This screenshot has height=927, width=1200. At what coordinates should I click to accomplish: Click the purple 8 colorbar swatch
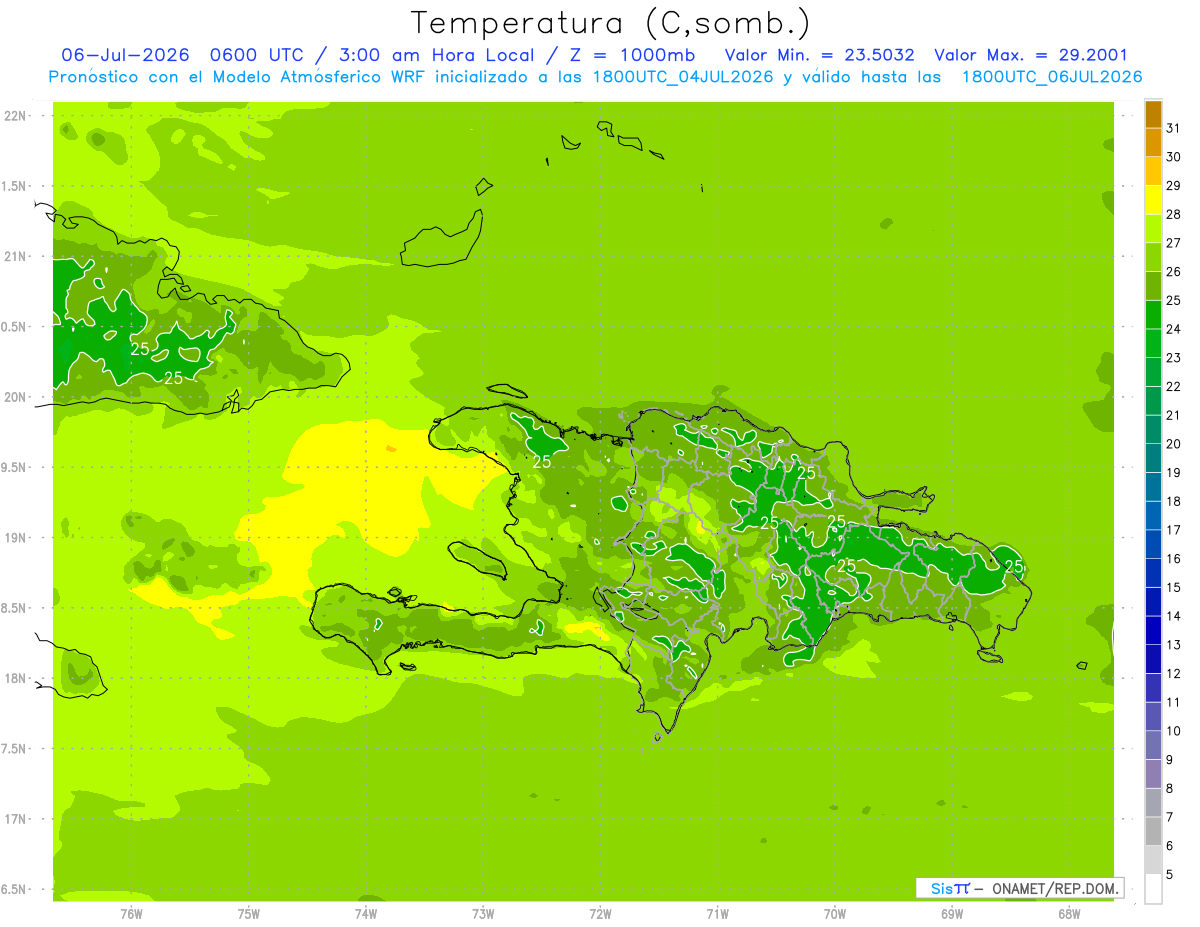tap(1153, 775)
